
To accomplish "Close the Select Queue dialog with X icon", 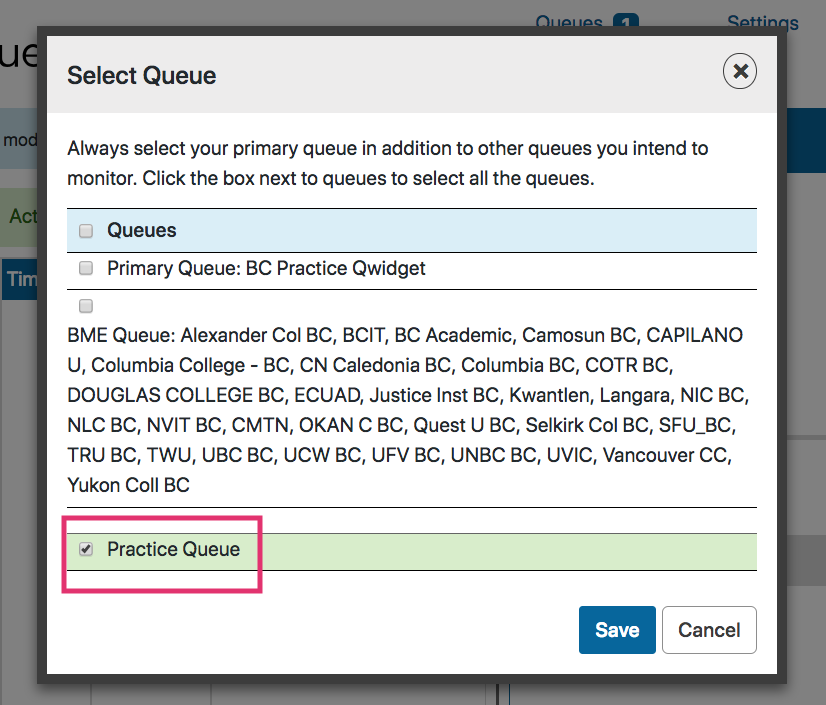I will click(739, 71).
